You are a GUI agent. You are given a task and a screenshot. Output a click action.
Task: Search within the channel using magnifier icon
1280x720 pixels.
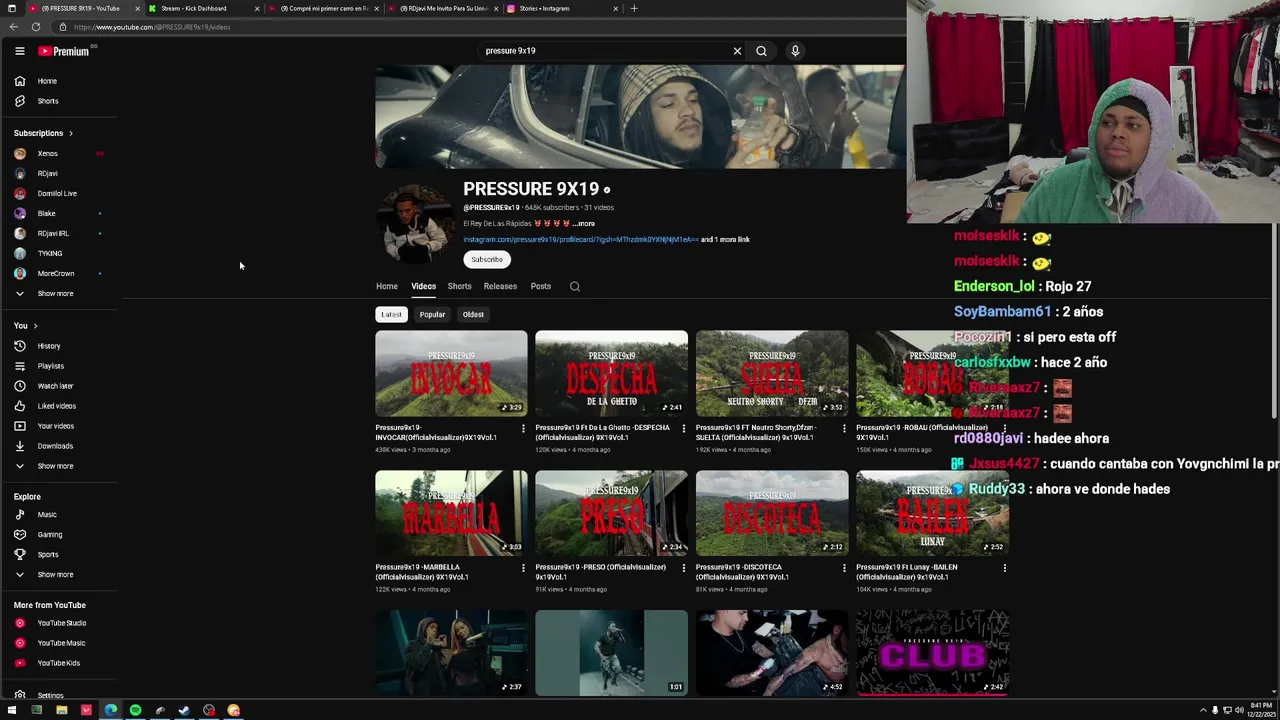575,287
